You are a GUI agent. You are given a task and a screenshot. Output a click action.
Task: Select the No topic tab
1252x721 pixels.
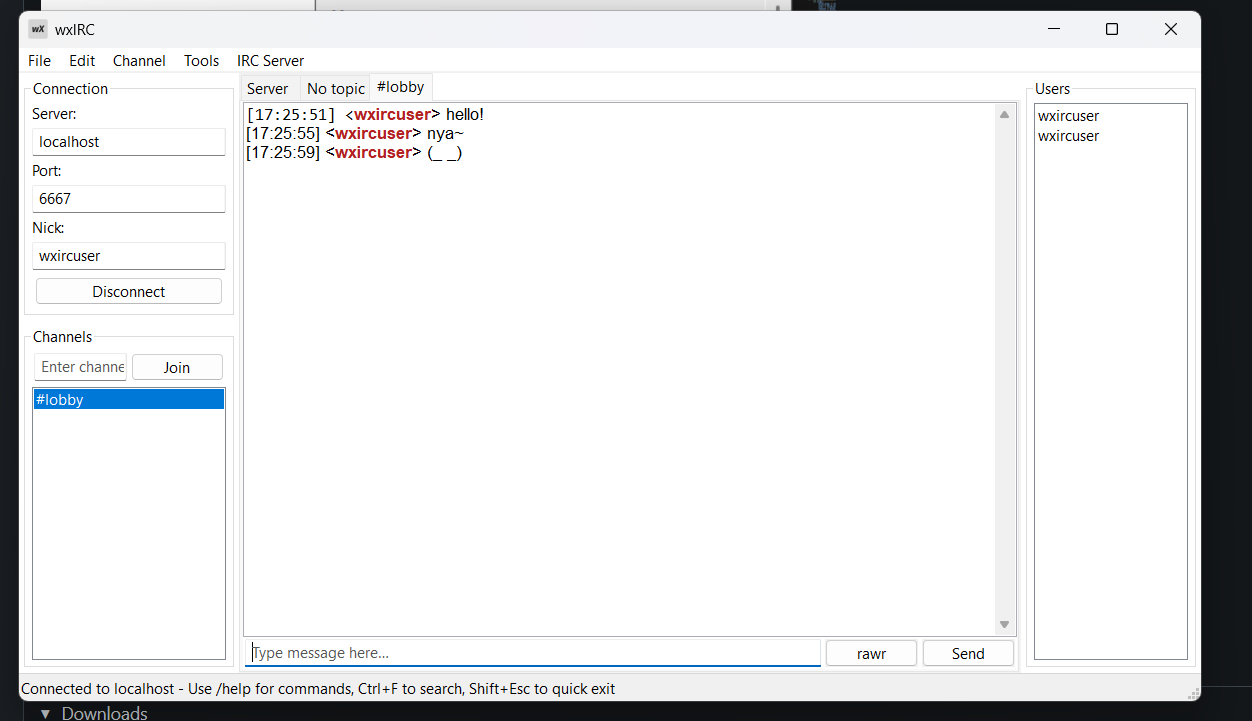click(x=335, y=89)
